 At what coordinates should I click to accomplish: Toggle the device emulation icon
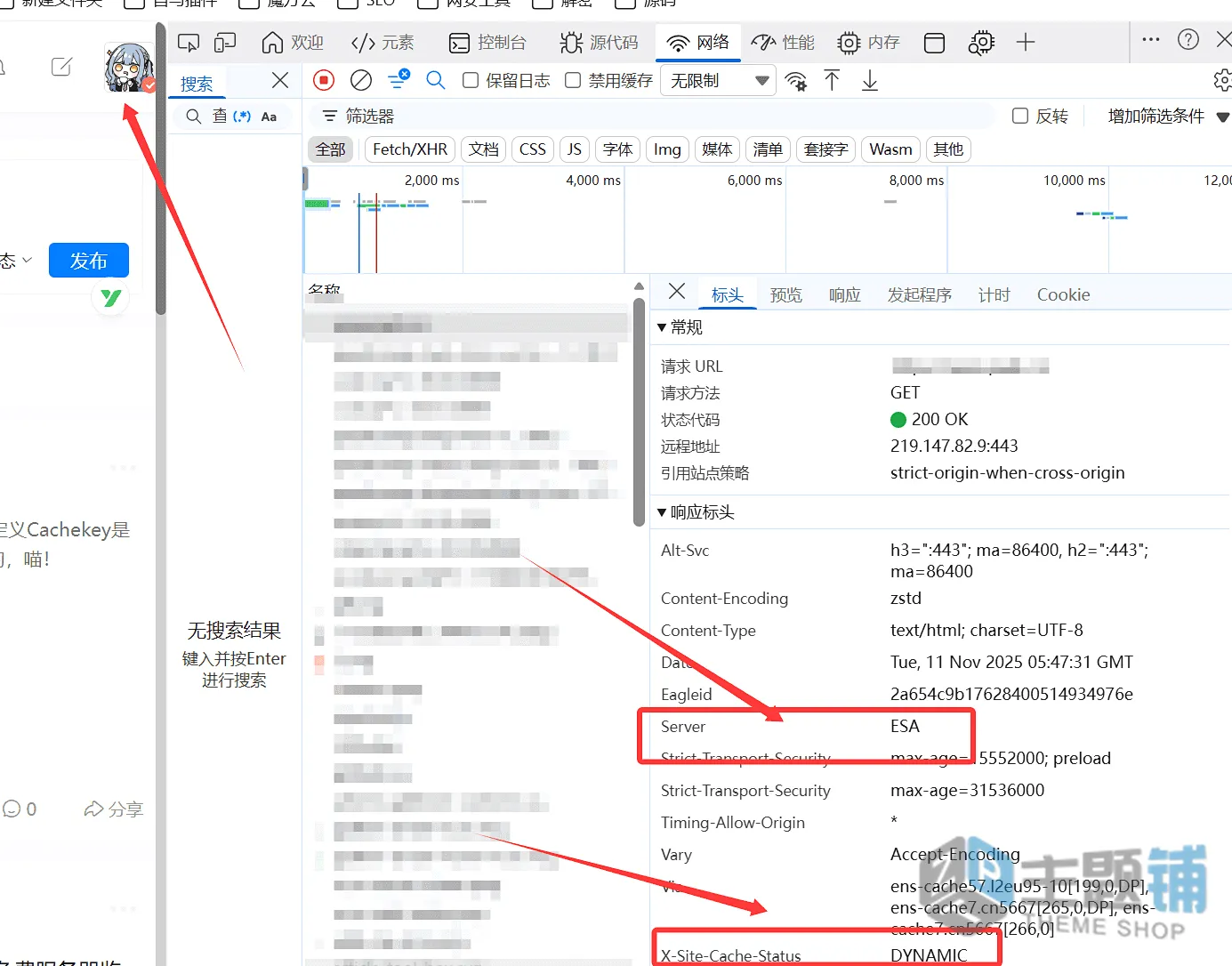[x=225, y=43]
